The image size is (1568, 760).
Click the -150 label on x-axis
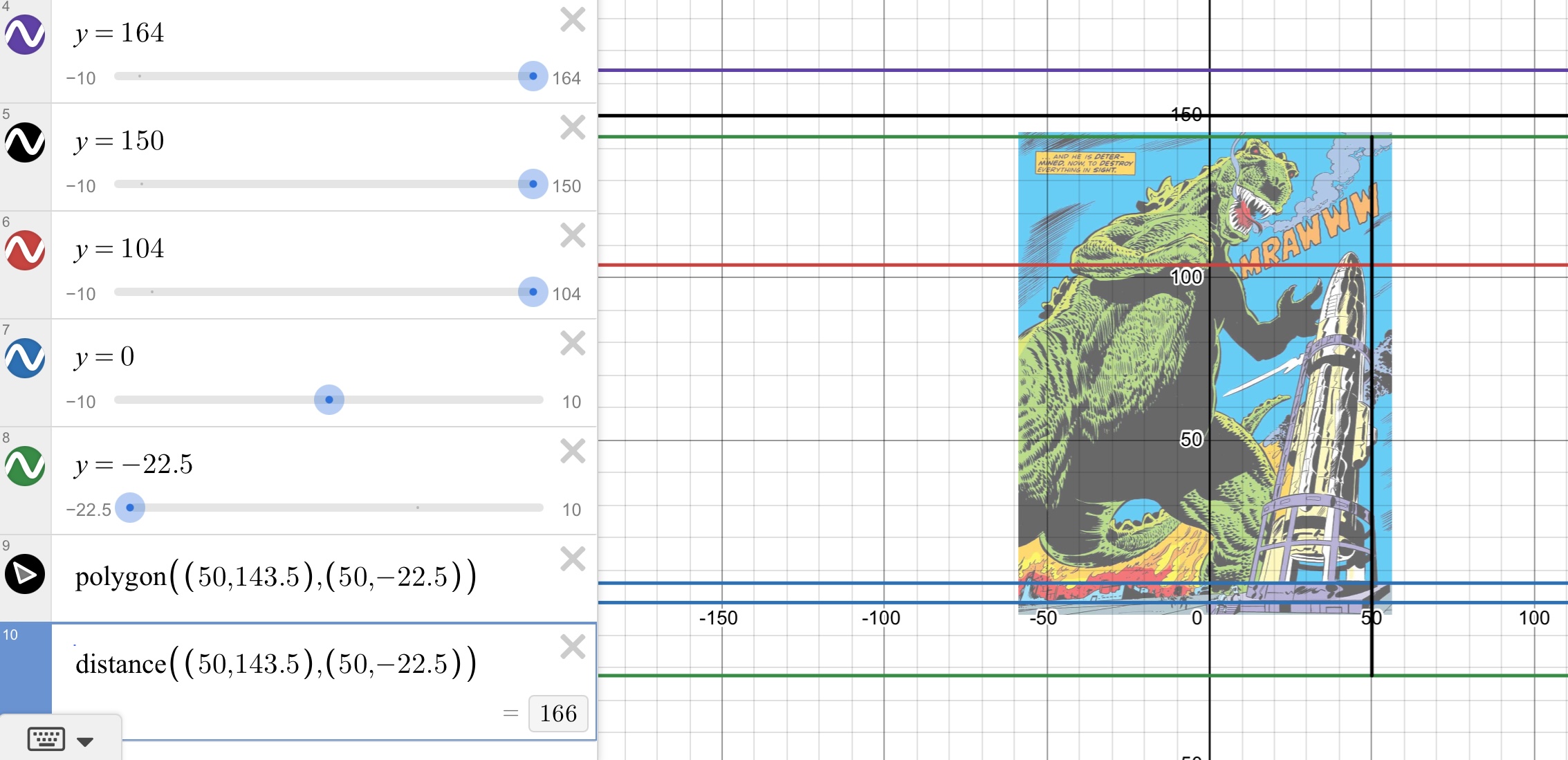click(718, 618)
